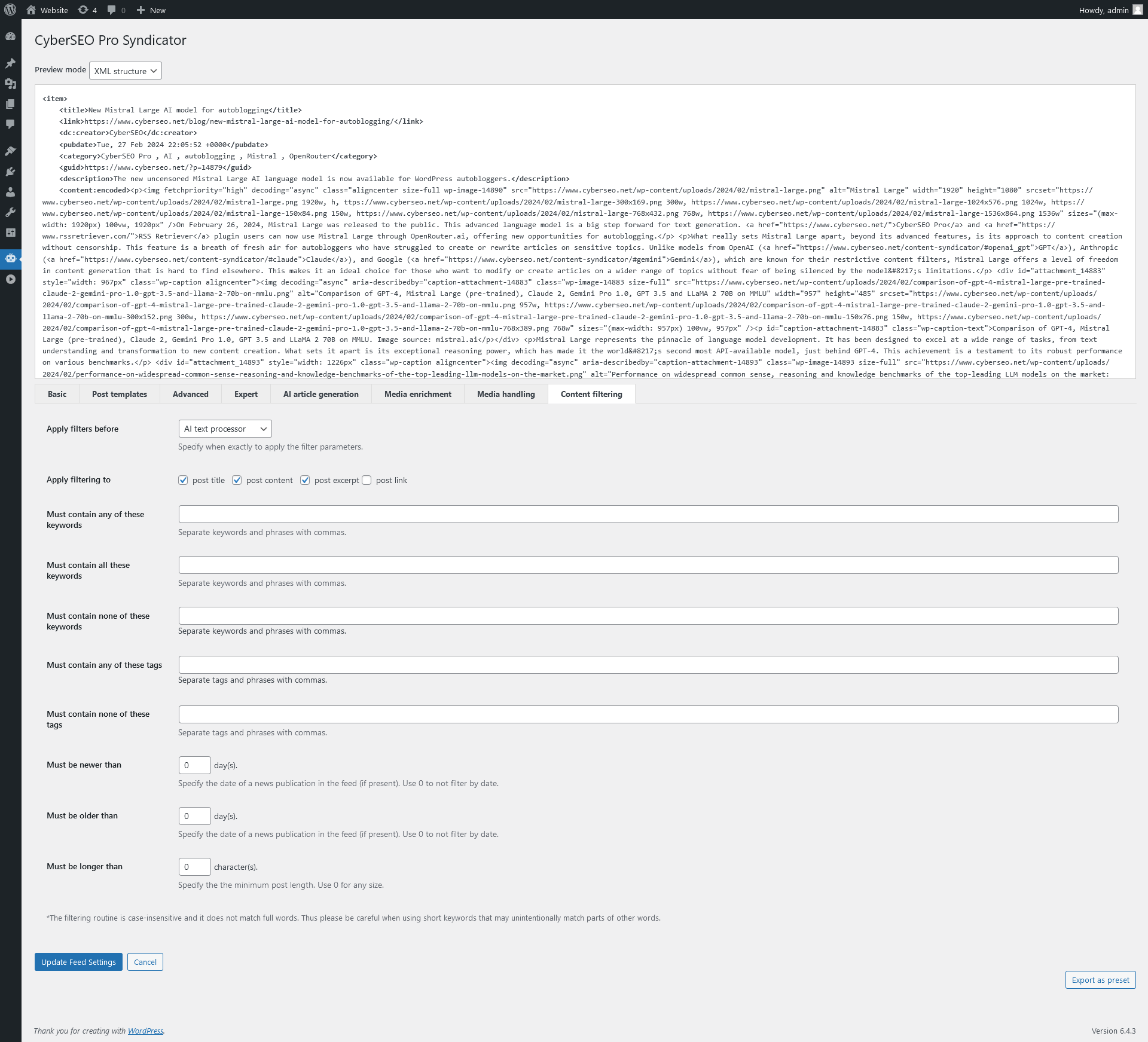The image size is (1148, 1042).
Task: Open Plugins plug sidebar icon
Action: coord(10,172)
